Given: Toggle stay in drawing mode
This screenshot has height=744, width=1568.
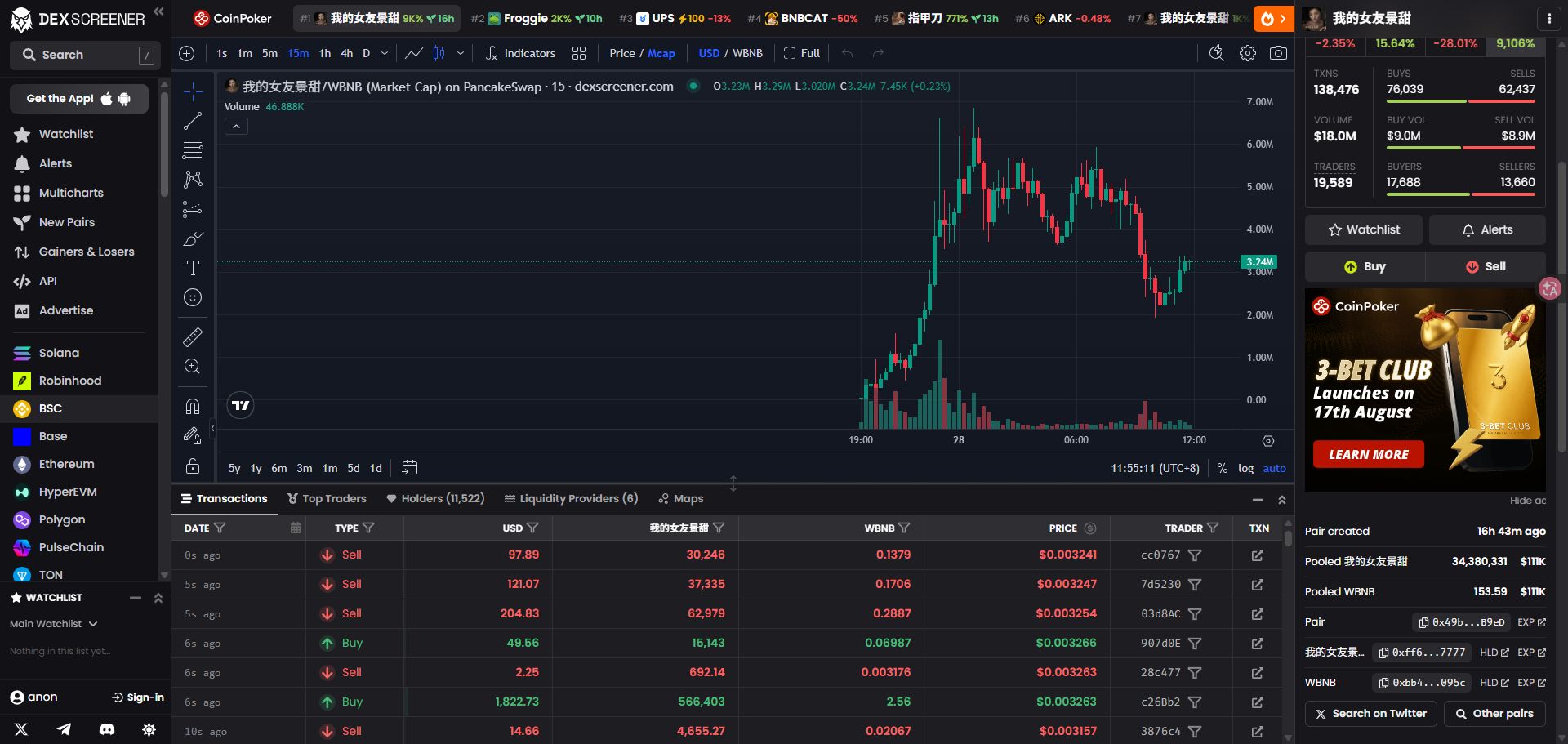Looking at the screenshot, I should [193, 435].
